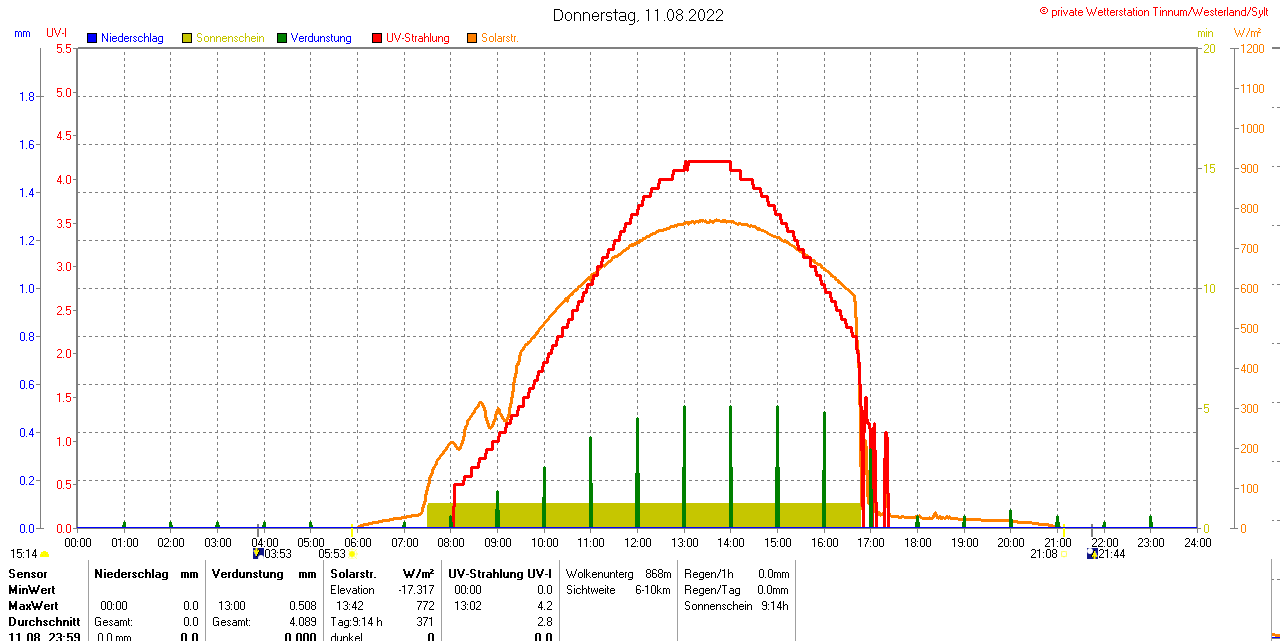This screenshot has height=641, width=1280.
Task: Click the Solarstr. column header in table
Action: pos(353,574)
